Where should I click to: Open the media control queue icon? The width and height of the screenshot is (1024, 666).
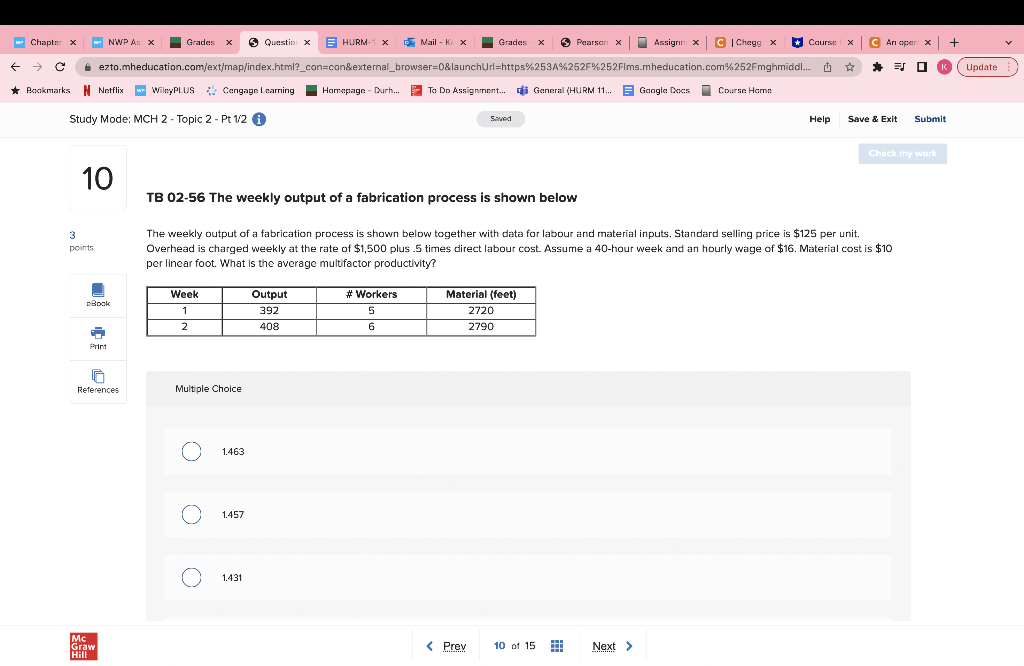tap(899, 67)
